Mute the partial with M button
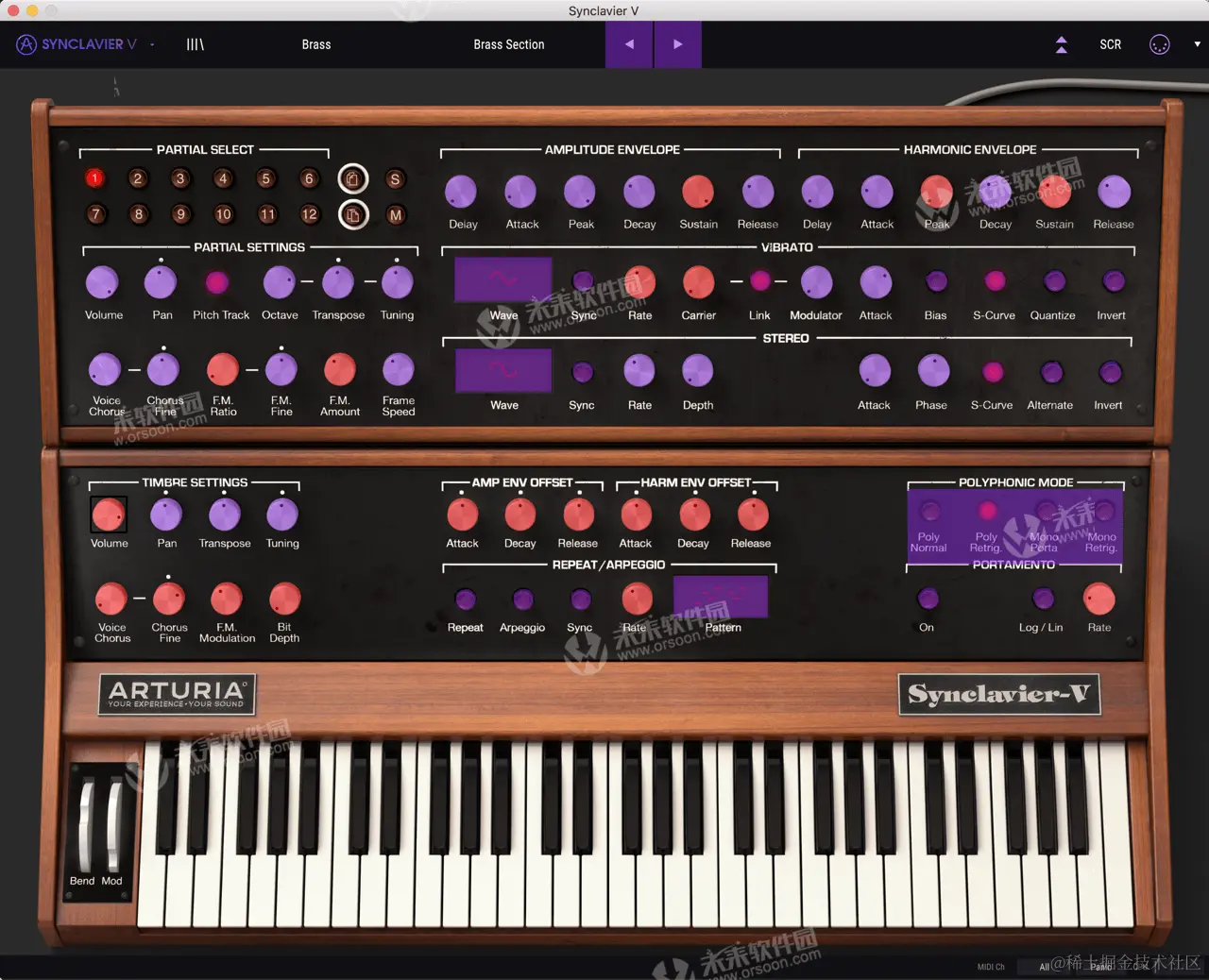1209x980 pixels. coord(395,215)
